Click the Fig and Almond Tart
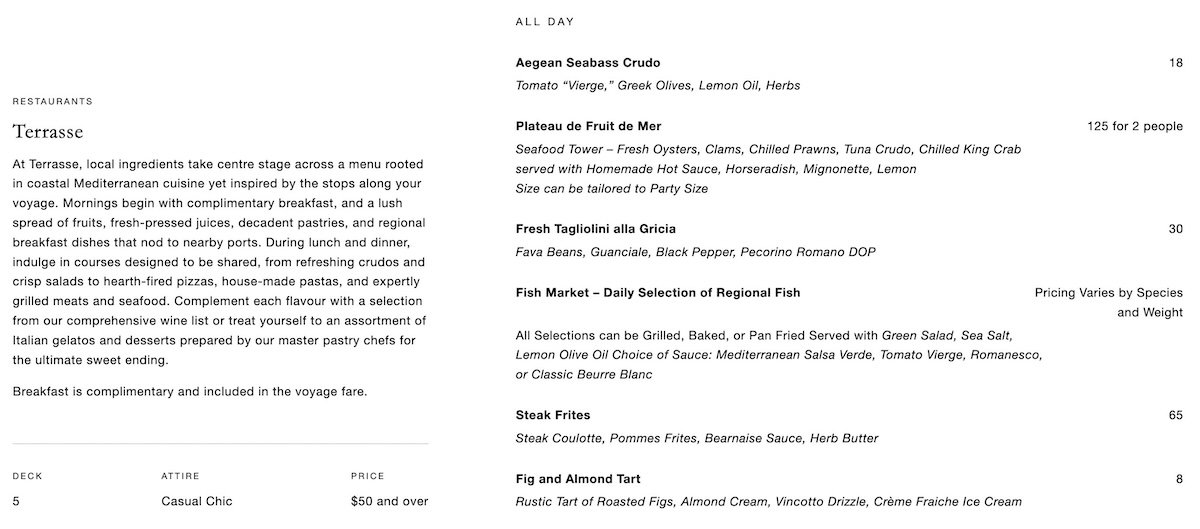The image size is (1200, 529). click(x=578, y=479)
